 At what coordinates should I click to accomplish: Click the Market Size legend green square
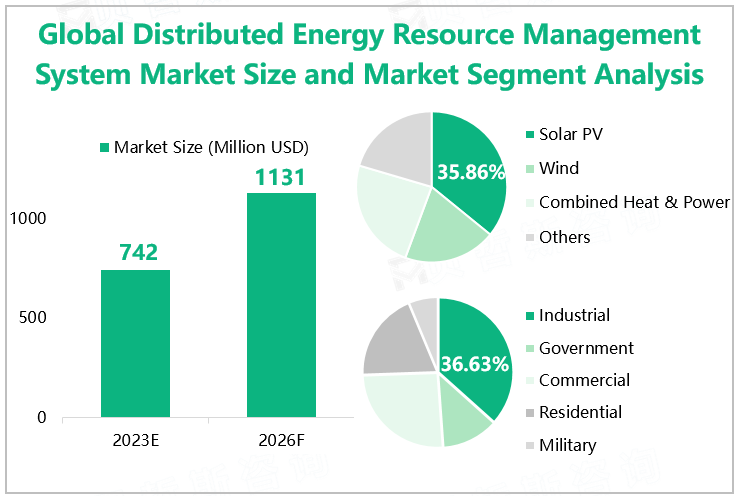[103, 148]
